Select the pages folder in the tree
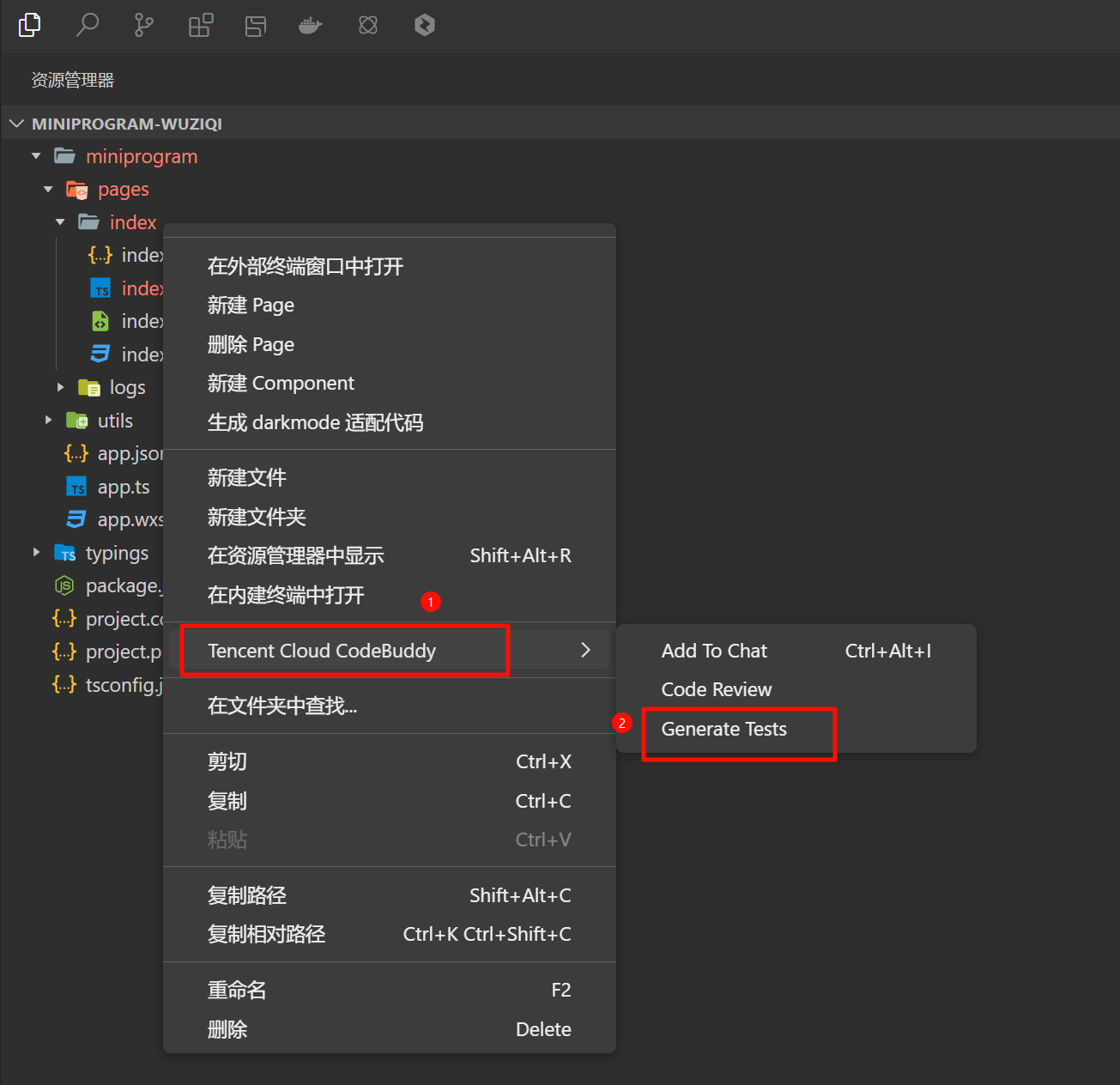The width and height of the screenshot is (1120, 1085). [x=123, y=189]
